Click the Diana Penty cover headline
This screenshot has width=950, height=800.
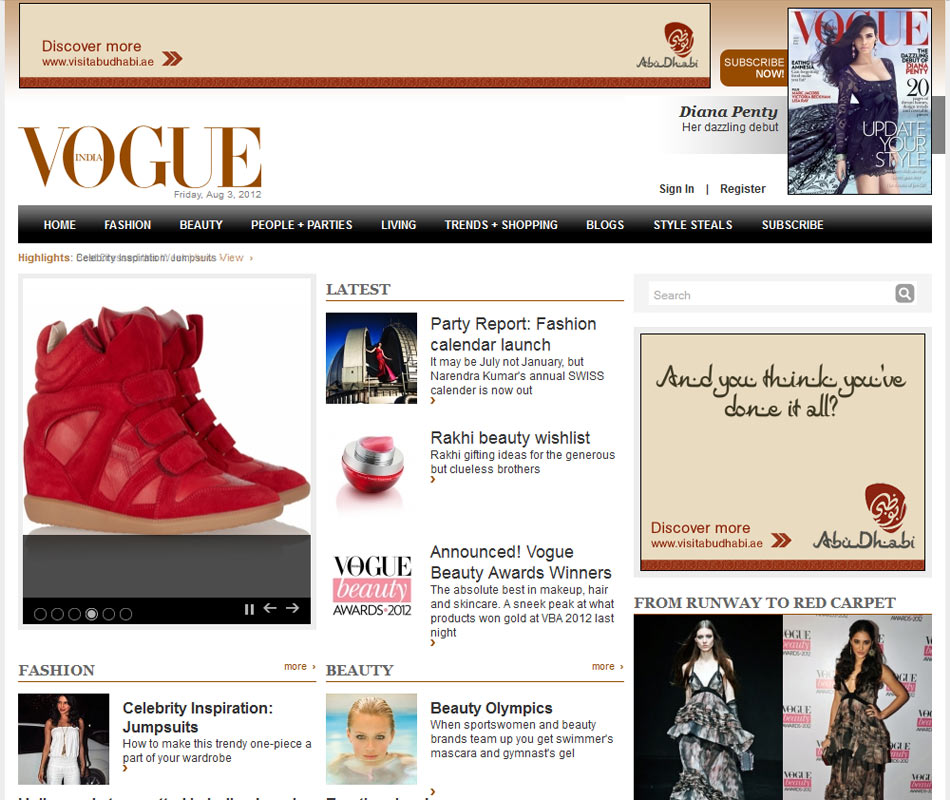[x=728, y=112]
